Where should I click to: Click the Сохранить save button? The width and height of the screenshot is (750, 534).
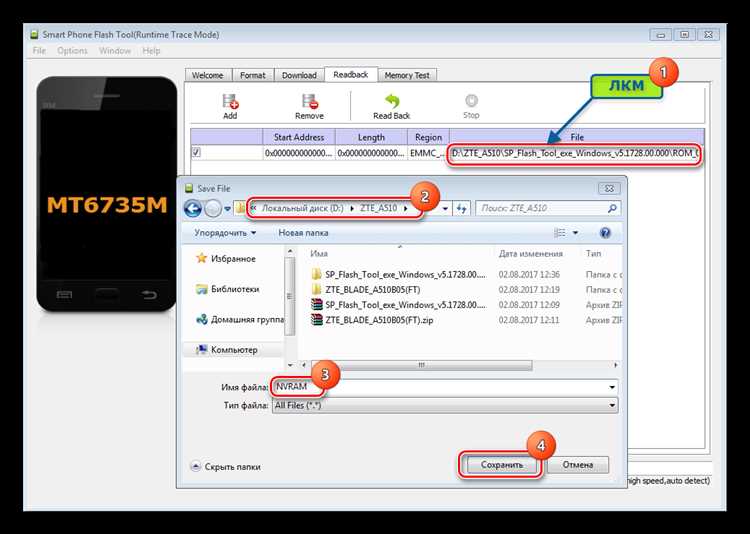point(502,465)
